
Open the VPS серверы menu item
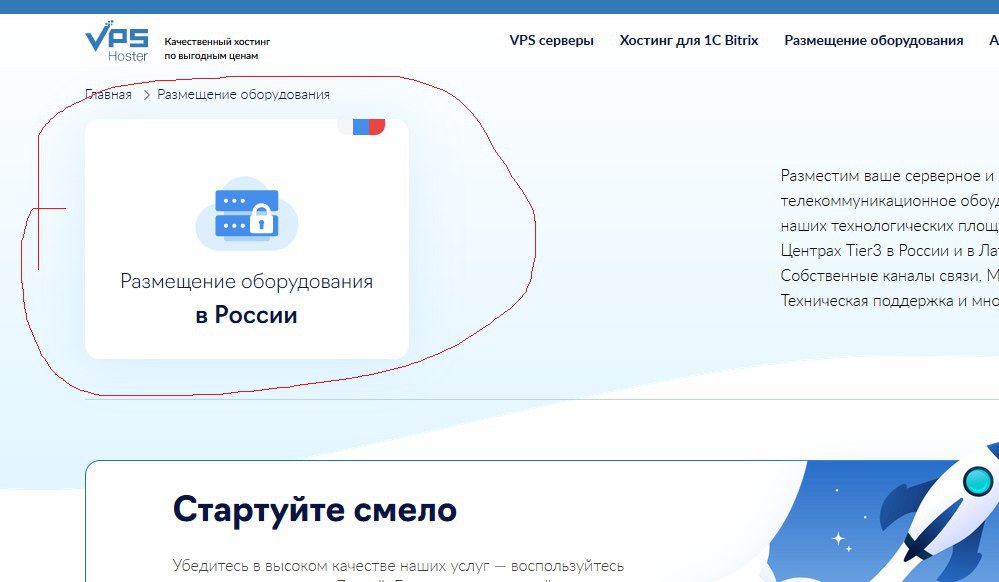[551, 40]
